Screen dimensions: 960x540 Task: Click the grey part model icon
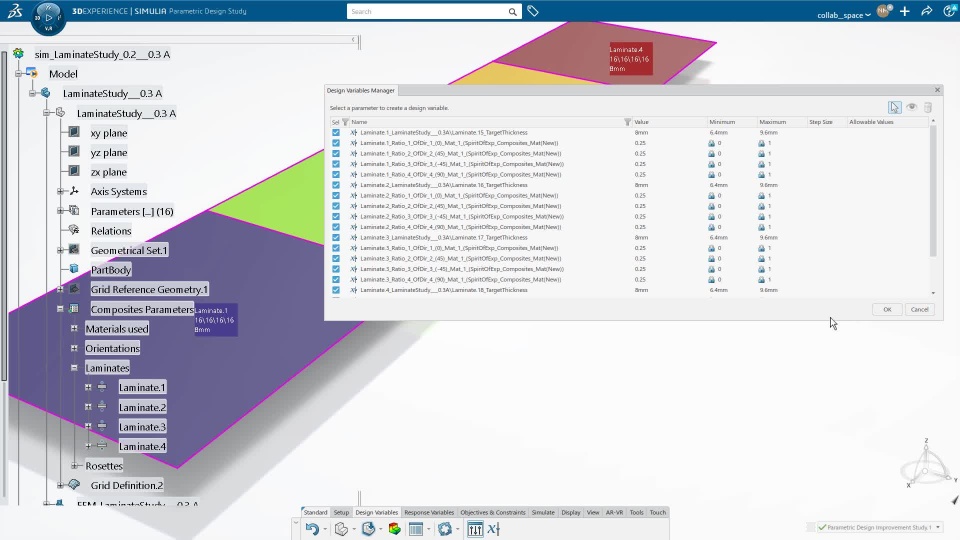341,529
